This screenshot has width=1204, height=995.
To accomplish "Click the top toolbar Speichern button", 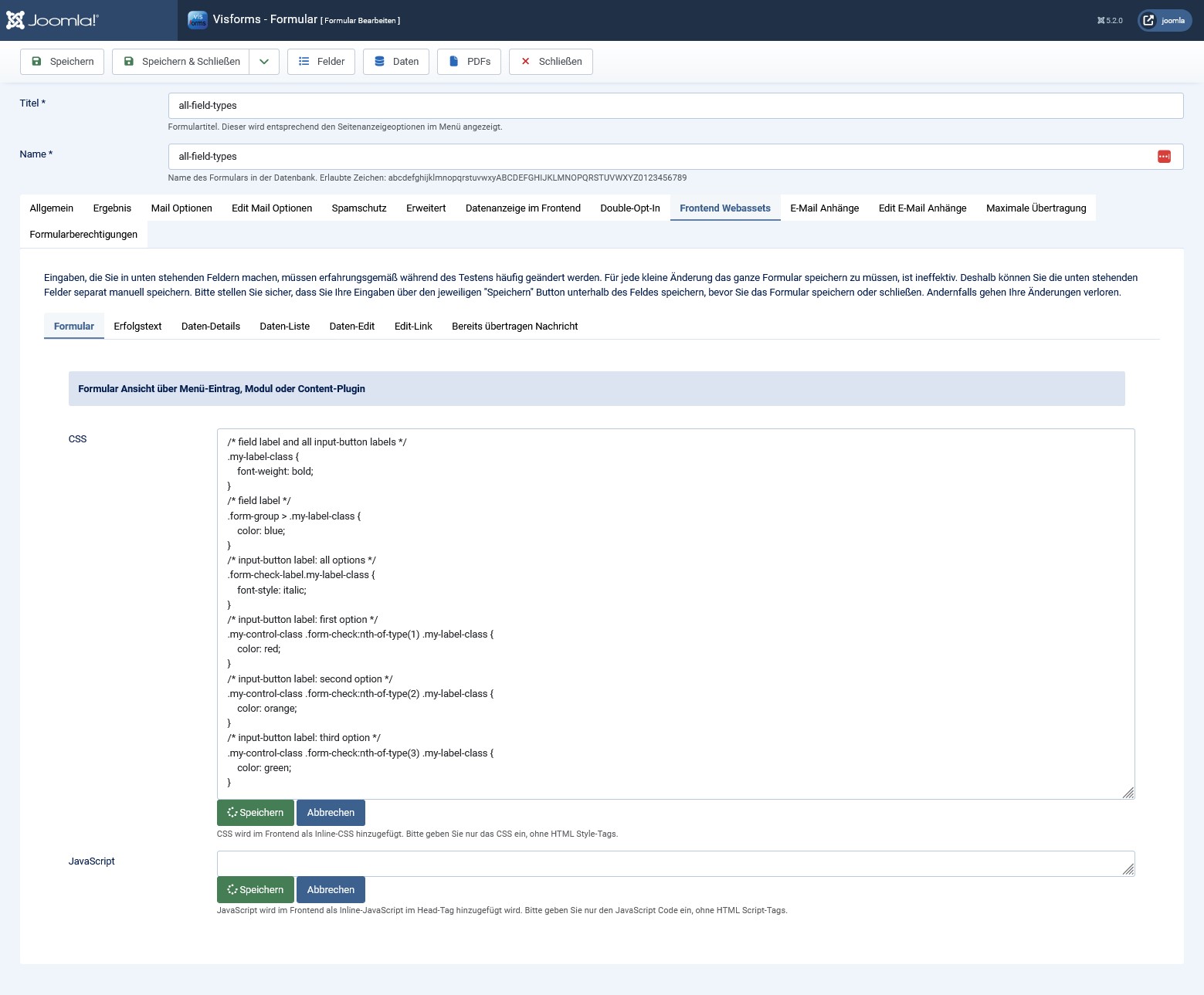I will point(62,62).
